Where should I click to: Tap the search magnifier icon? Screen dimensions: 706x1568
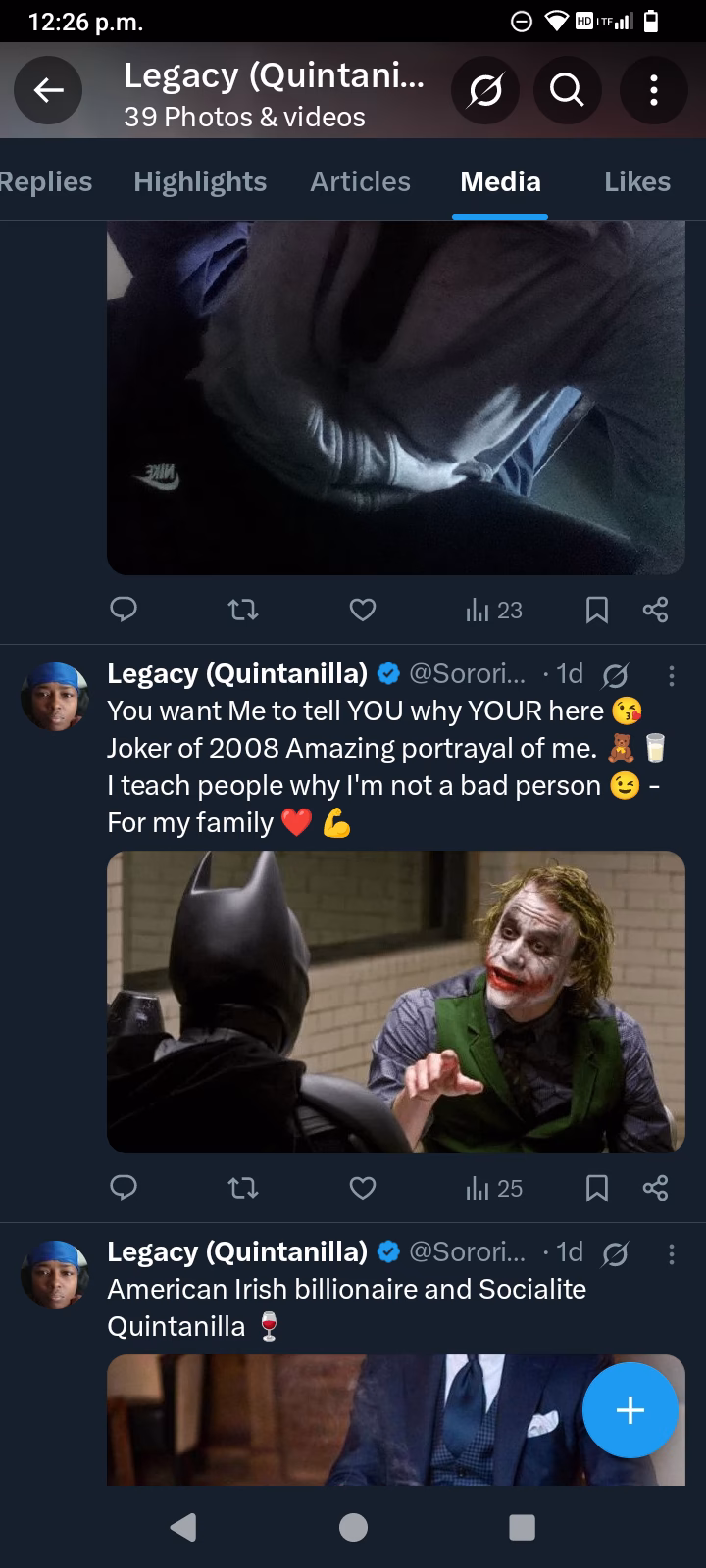pos(568,90)
